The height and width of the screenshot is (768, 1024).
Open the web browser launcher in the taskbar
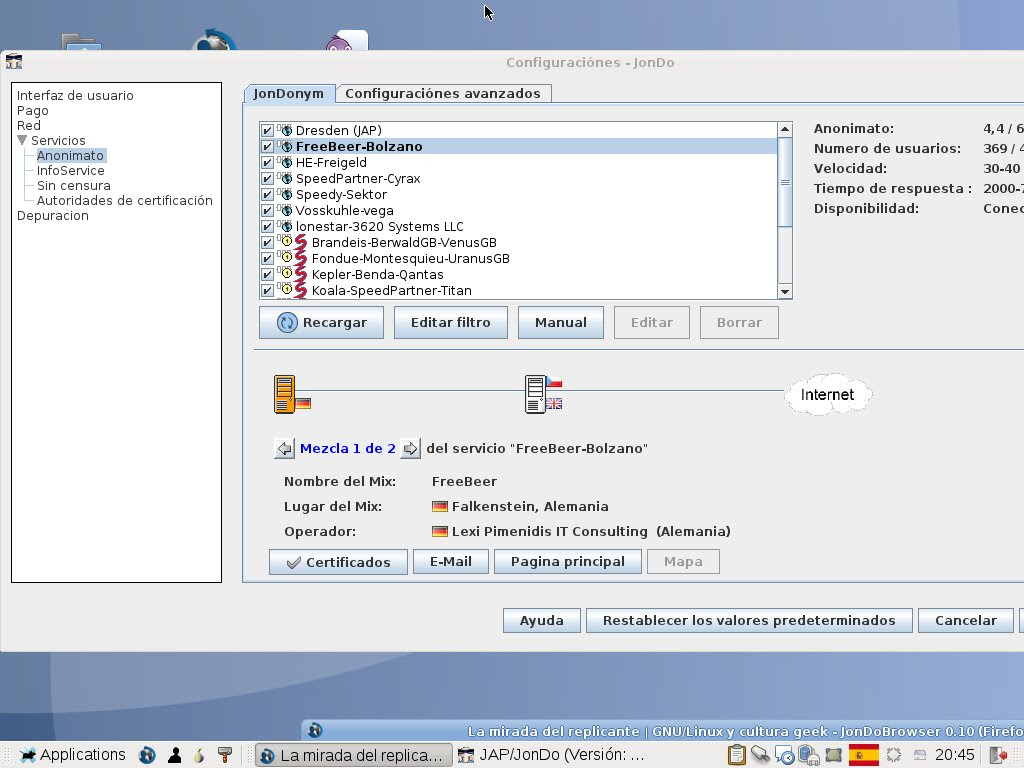tap(148, 755)
